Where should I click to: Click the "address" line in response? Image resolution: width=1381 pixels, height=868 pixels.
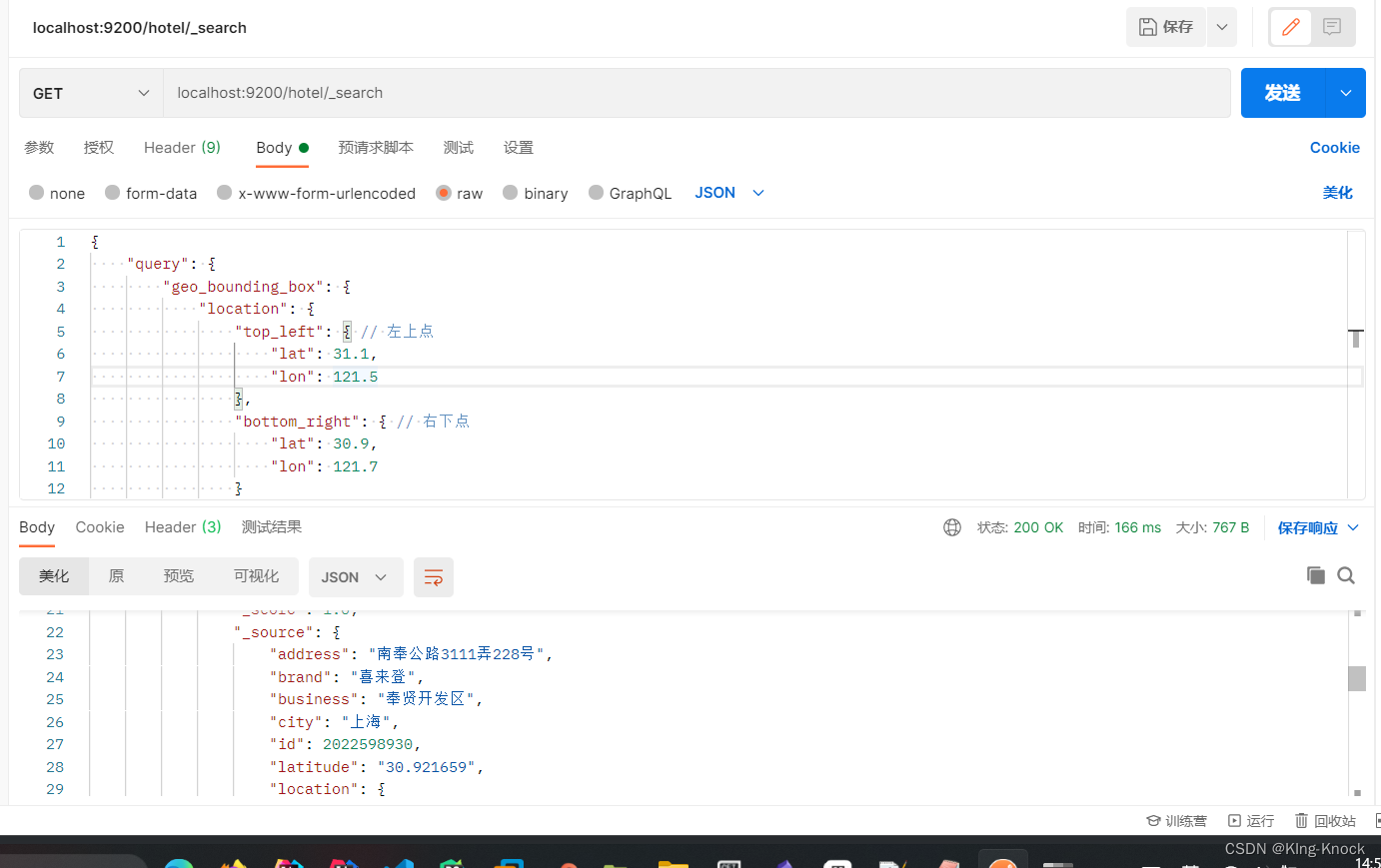[x=412, y=654]
